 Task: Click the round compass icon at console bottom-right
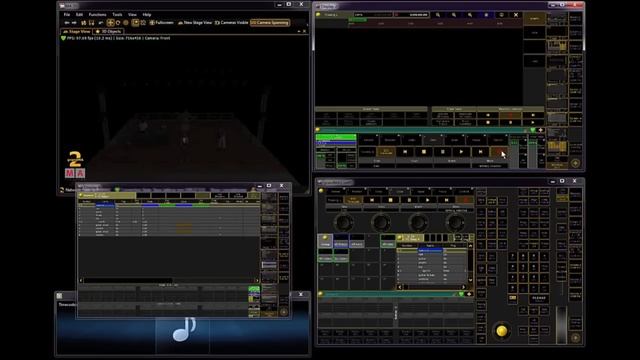click(576, 338)
